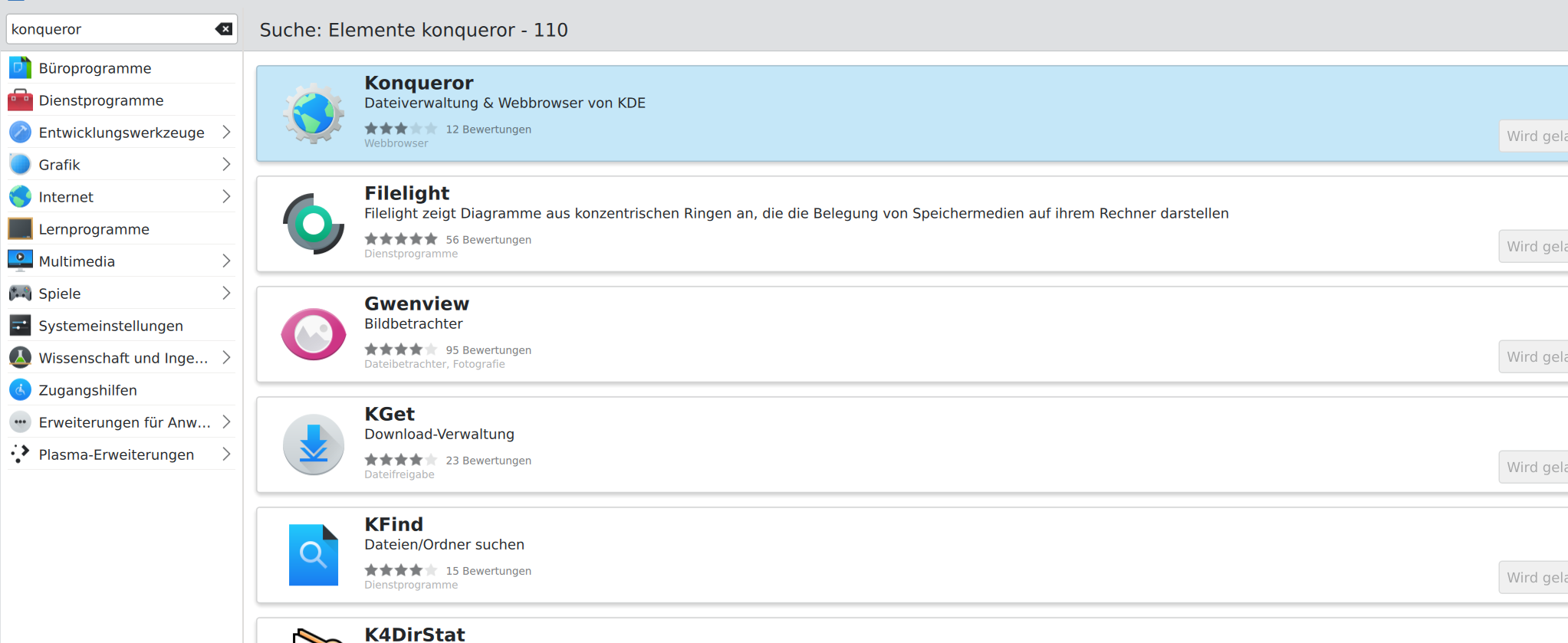The height and width of the screenshot is (643, 1568).
Task: Click the Filelight title text
Action: click(407, 193)
